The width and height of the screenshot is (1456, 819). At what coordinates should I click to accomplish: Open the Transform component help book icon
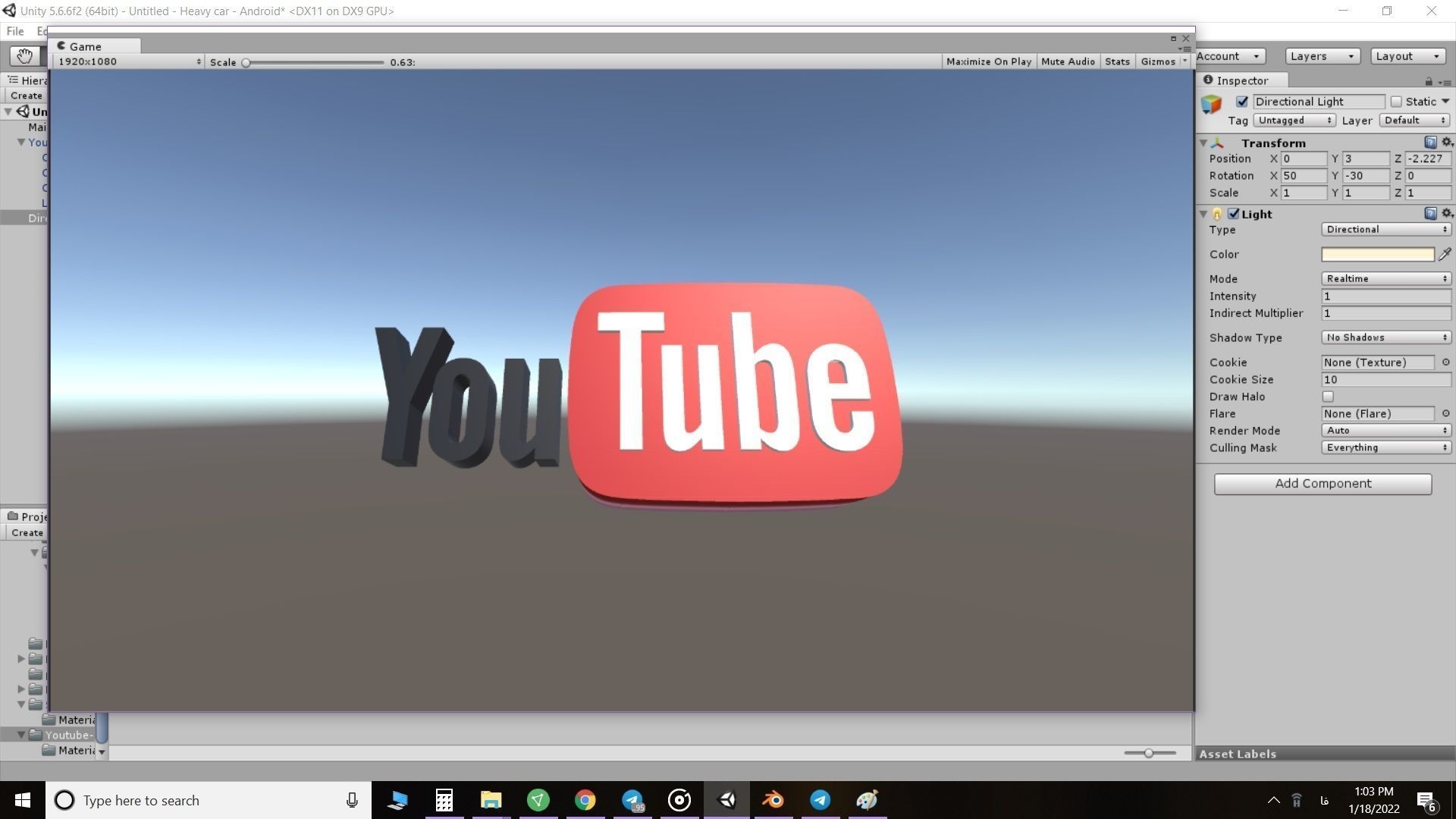coord(1430,143)
